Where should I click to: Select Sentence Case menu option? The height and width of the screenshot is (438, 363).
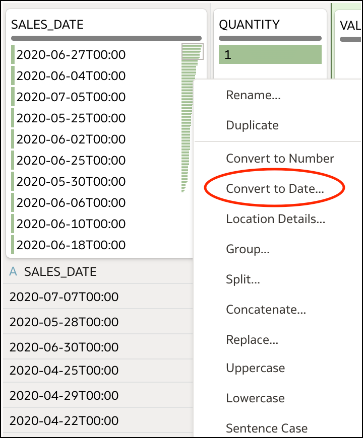click(x=267, y=428)
